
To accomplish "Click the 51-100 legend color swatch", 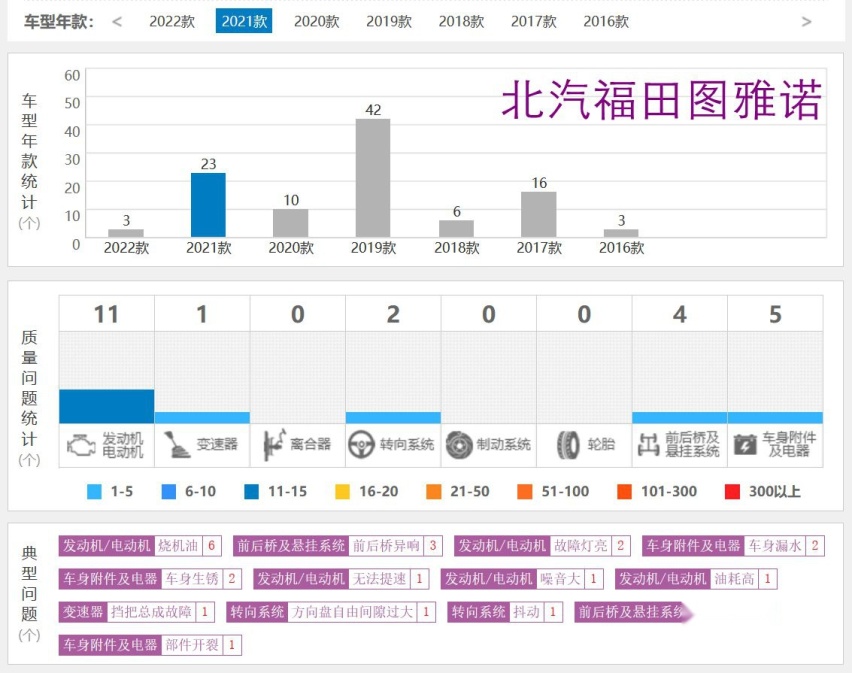I will pos(525,492).
